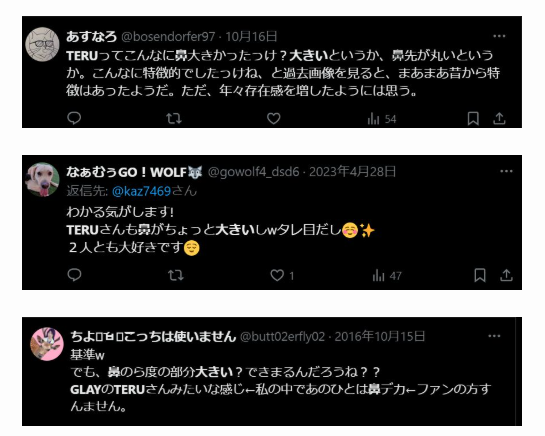Reply to the あすなろ tweet
Viewport: 545px width, 436px height.
click(74, 118)
